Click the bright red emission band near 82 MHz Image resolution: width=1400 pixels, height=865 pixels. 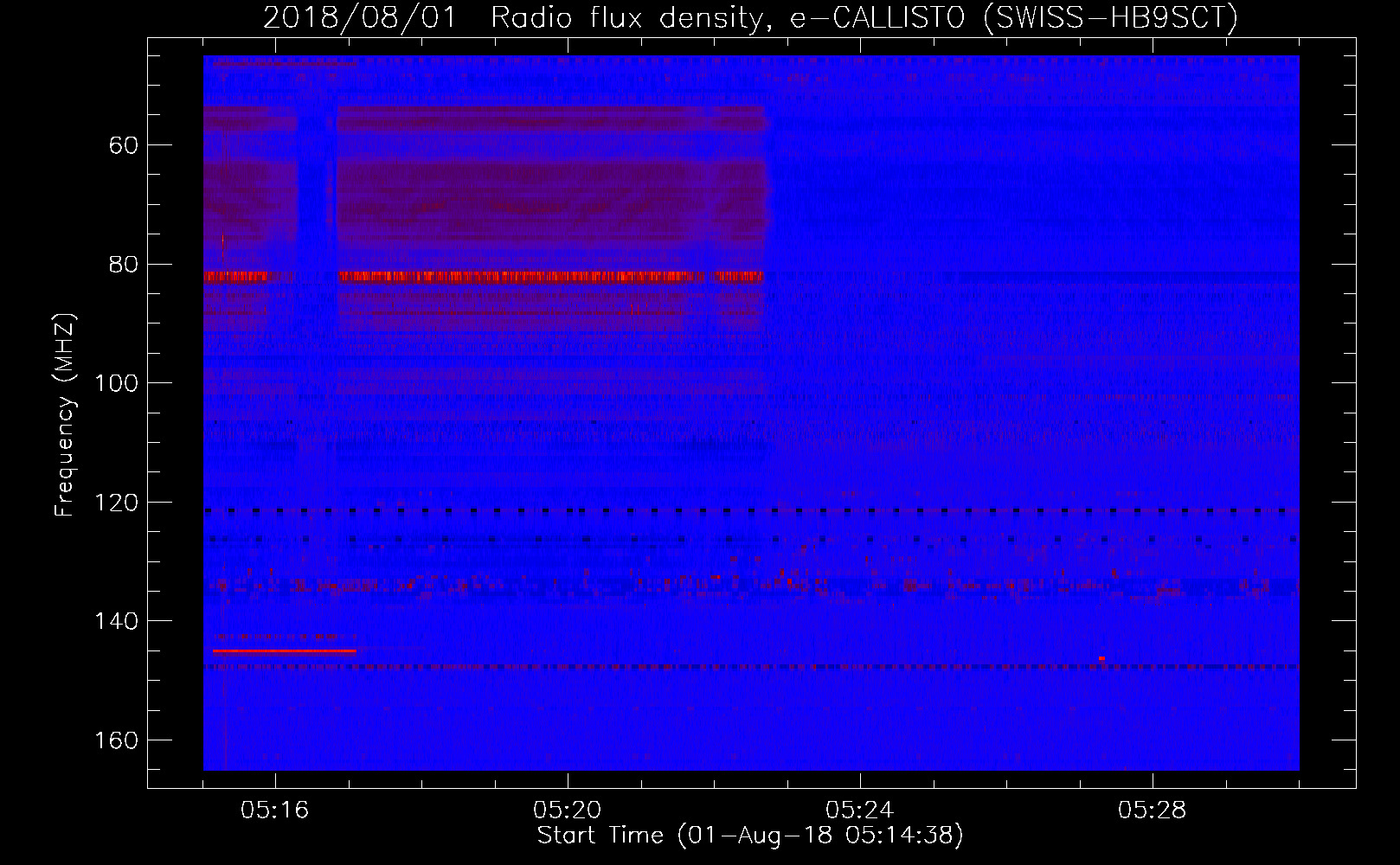[x=484, y=276]
